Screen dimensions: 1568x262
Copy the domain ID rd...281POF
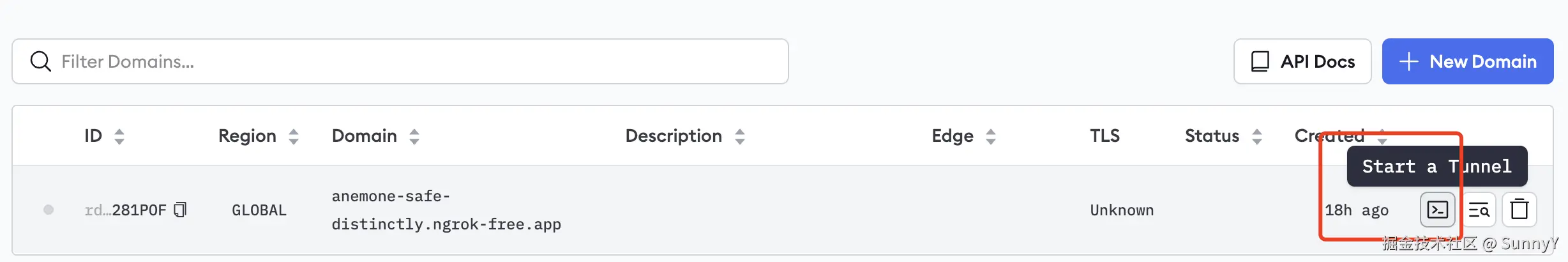(181, 210)
